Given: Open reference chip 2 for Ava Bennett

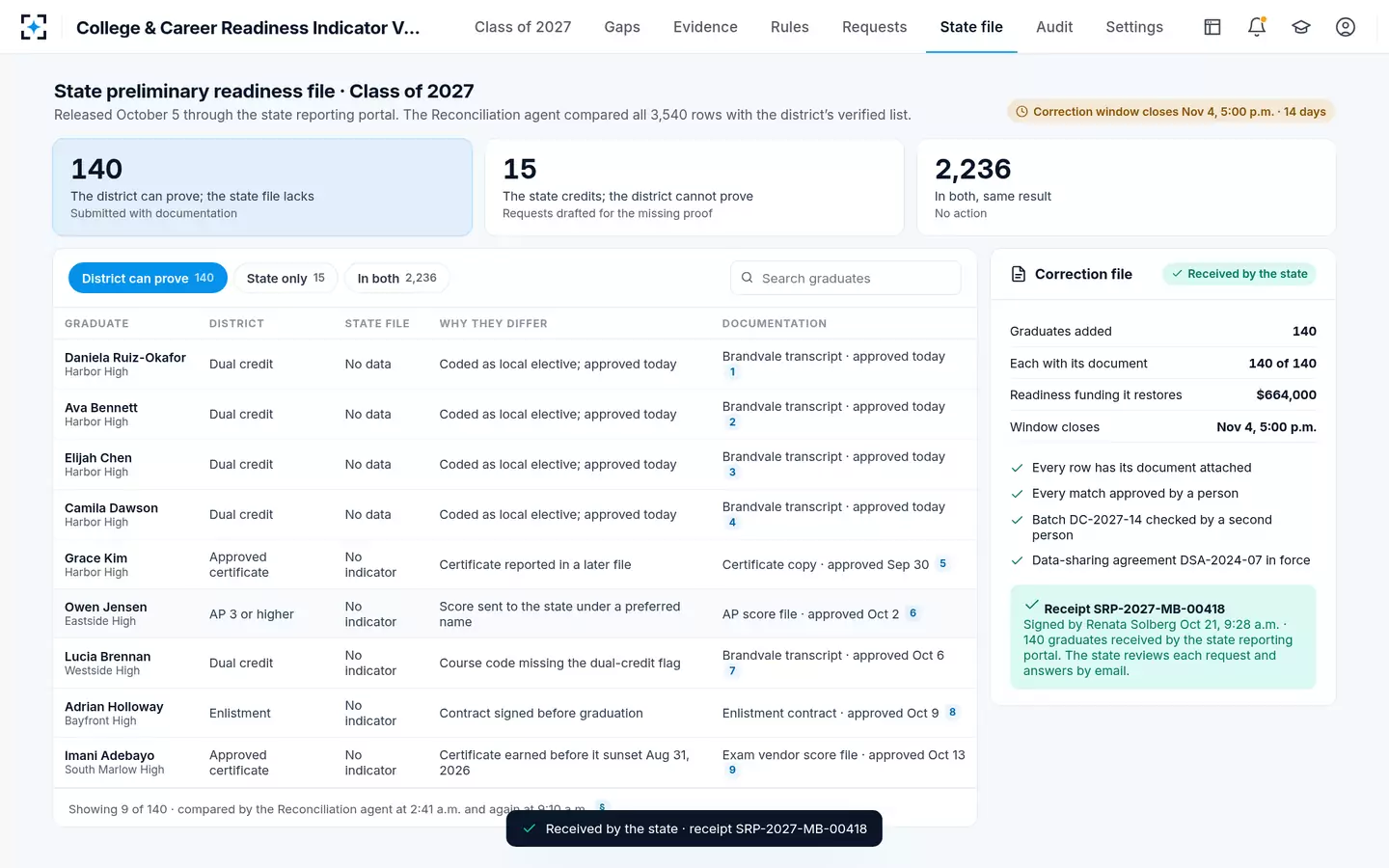Looking at the screenshot, I should pyautogui.click(x=732, y=422).
